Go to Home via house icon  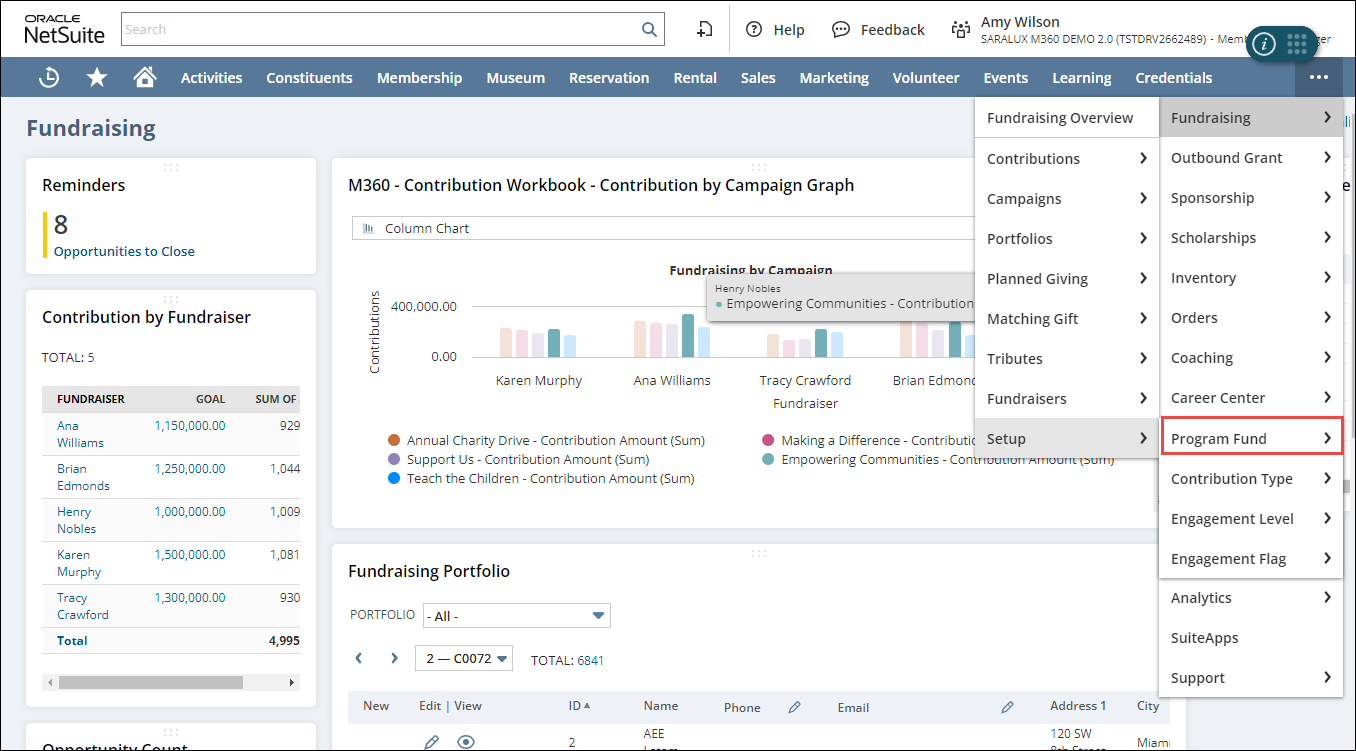click(145, 78)
